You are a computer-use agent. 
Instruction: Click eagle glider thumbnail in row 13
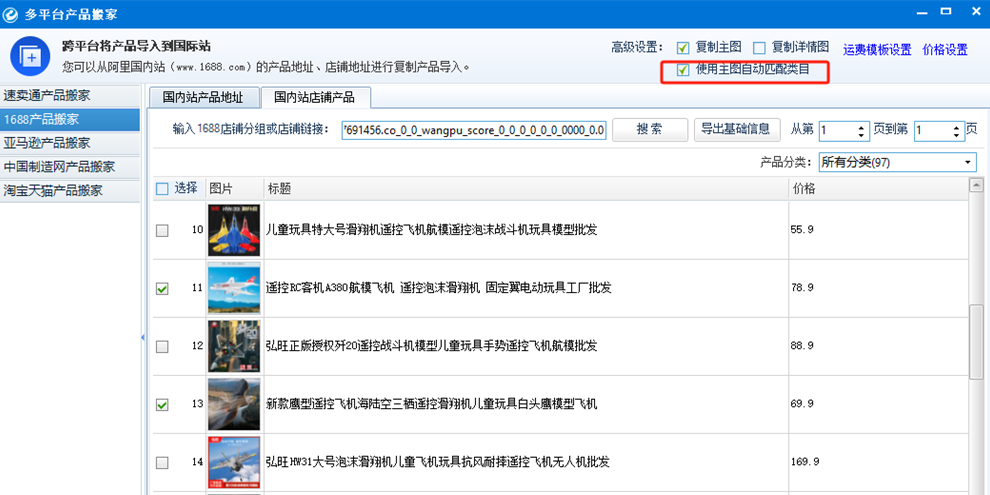tap(234, 404)
